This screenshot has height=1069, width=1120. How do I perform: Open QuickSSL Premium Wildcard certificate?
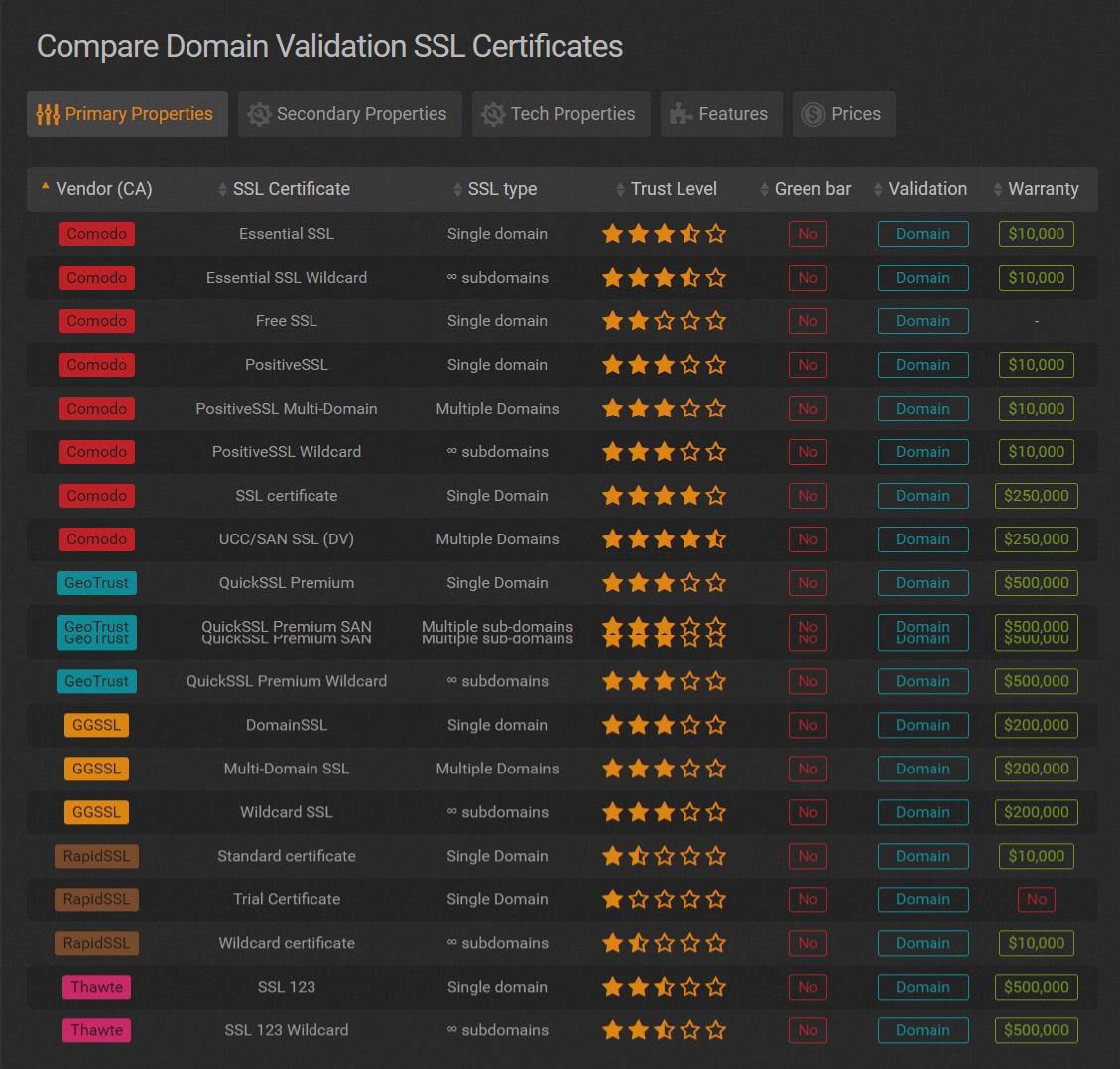(287, 681)
